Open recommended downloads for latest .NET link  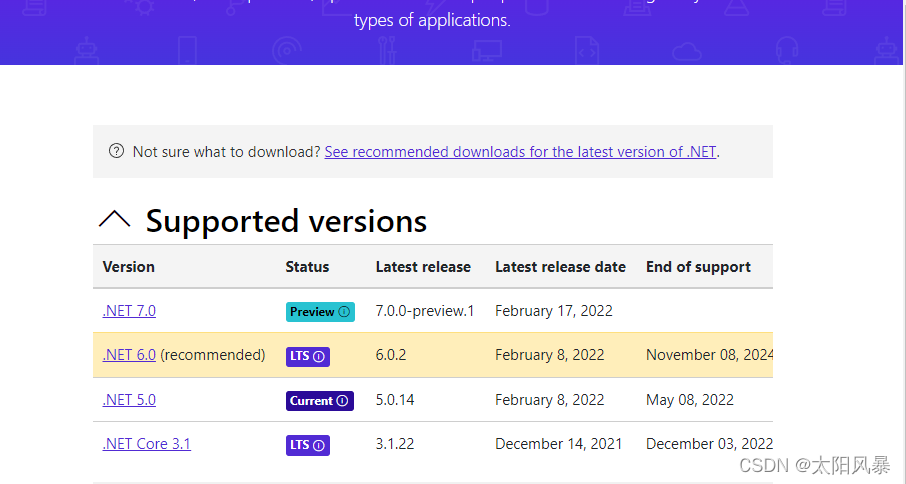pos(521,152)
